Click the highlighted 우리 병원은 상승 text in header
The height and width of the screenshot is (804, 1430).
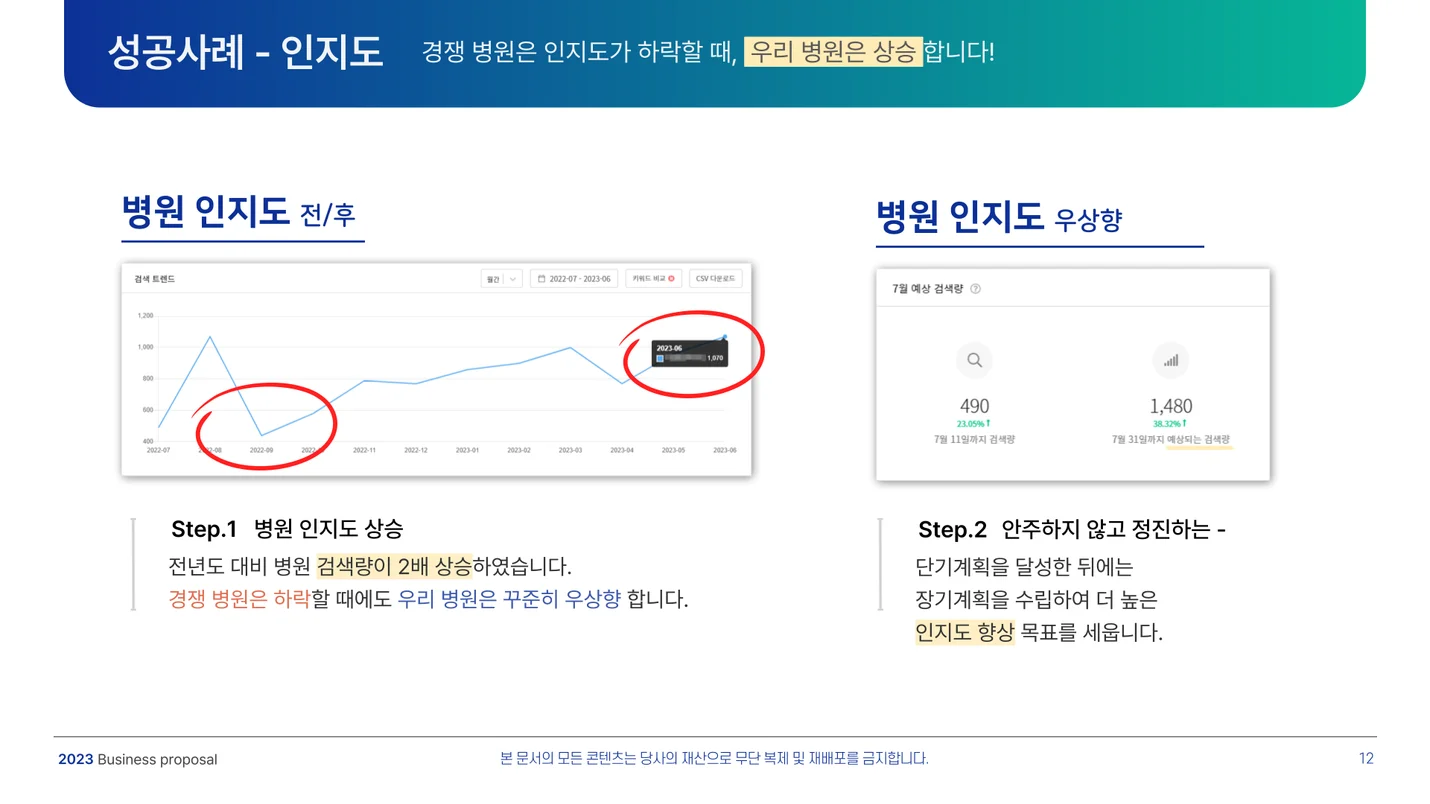[x=833, y=51]
